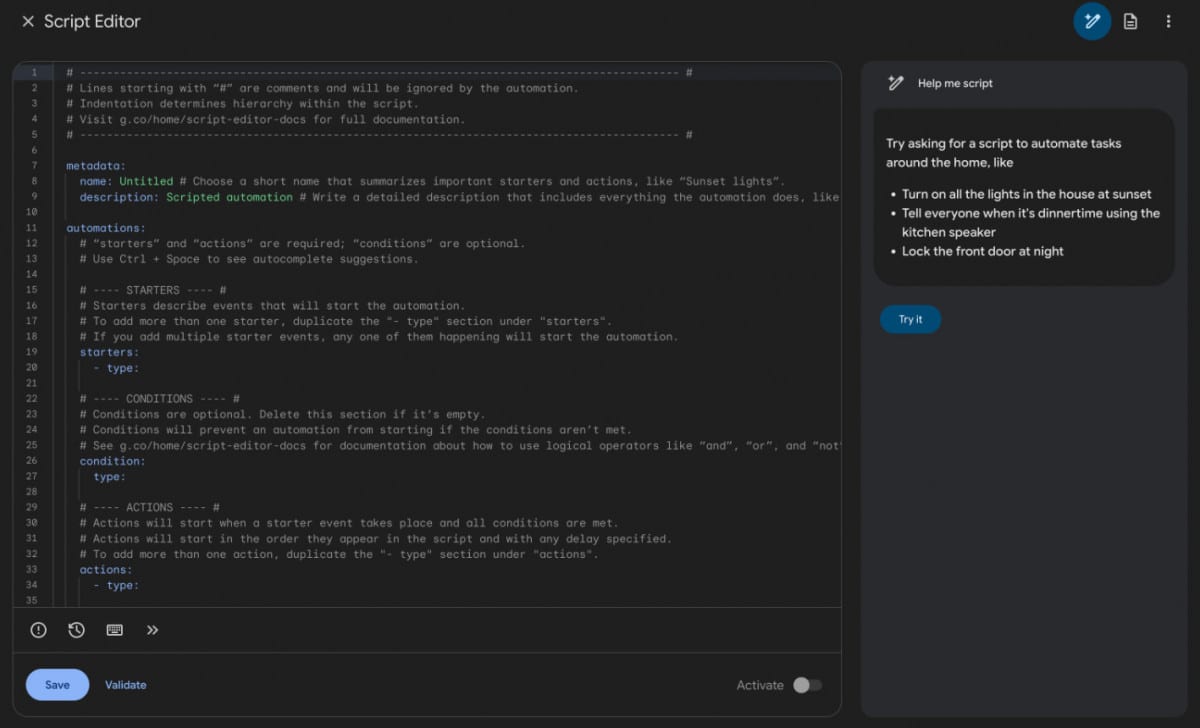This screenshot has width=1200, height=728.
Task: Save the script
Action: 57,685
